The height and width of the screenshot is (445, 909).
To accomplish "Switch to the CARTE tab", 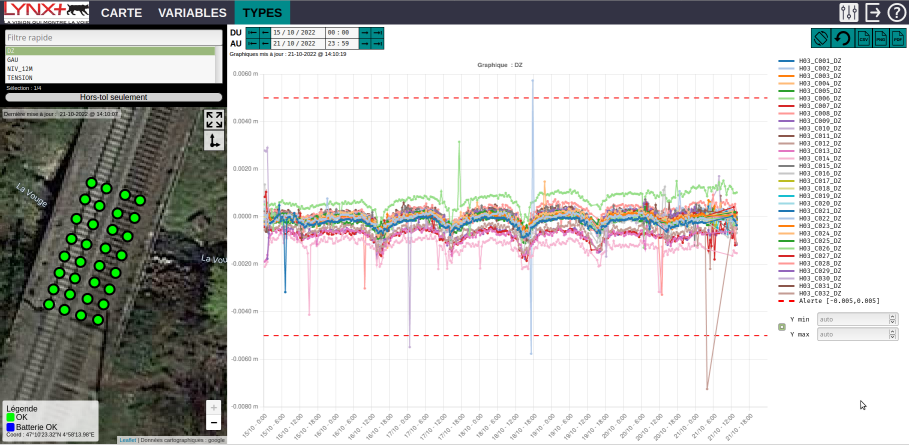I will pos(121,13).
